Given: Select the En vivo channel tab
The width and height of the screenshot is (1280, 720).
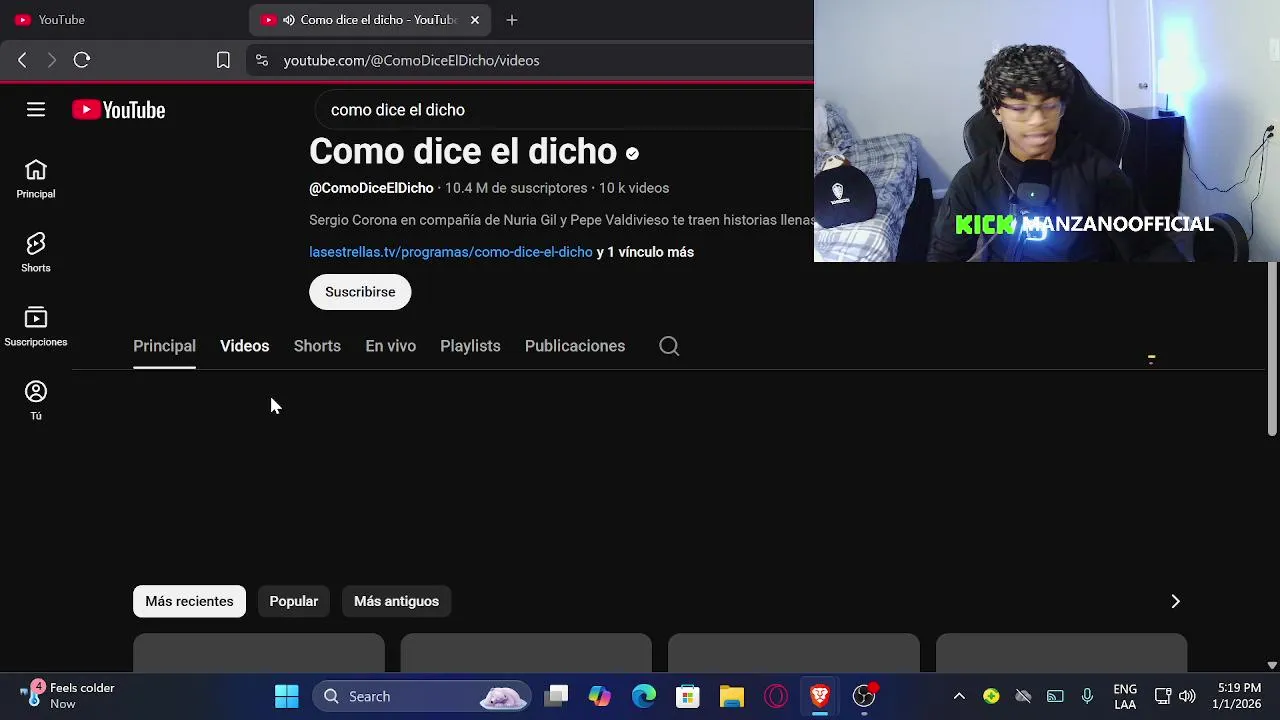Looking at the screenshot, I should [390, 346].
